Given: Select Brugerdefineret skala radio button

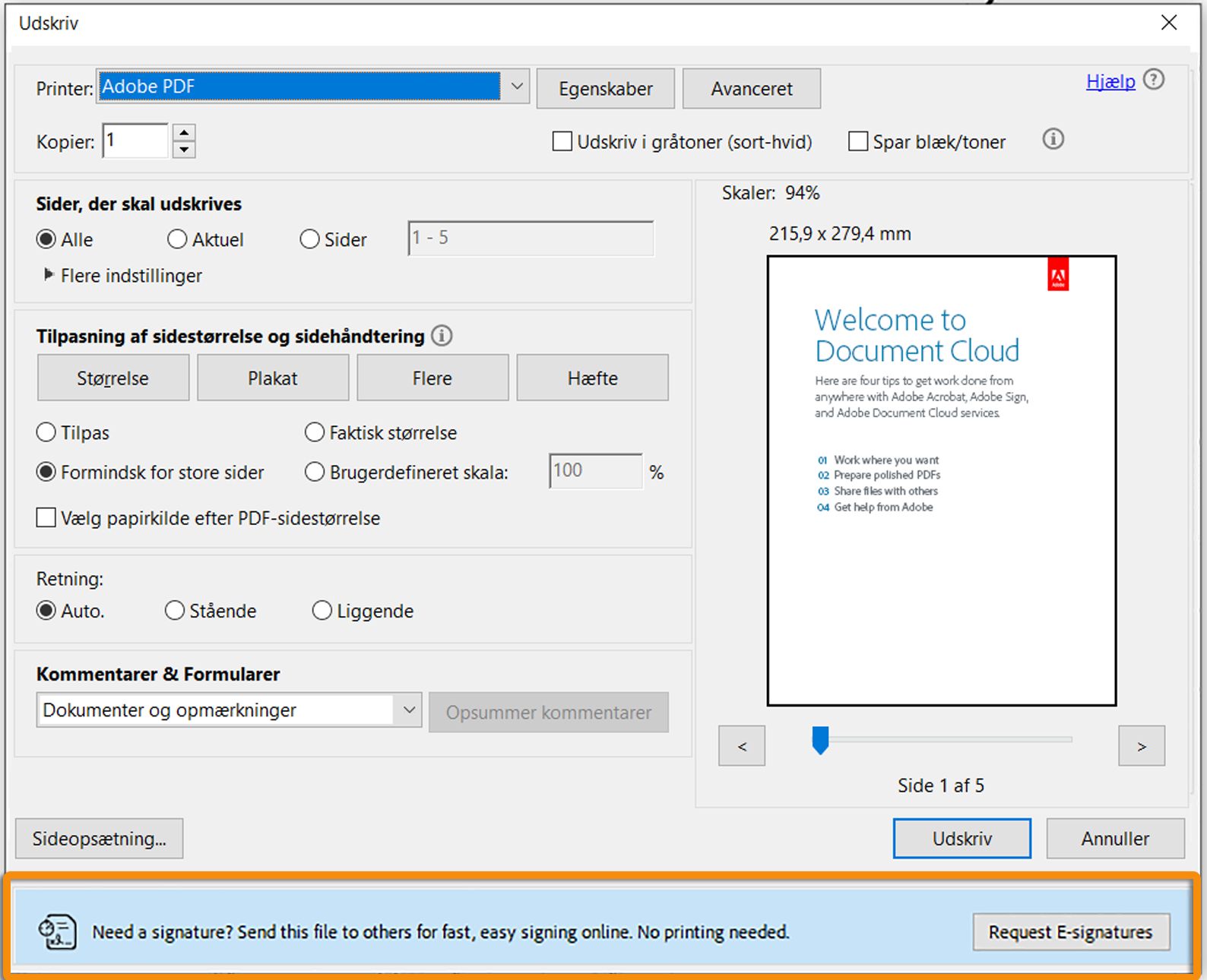Looking at the screenshot, I should tap(315, 472).
